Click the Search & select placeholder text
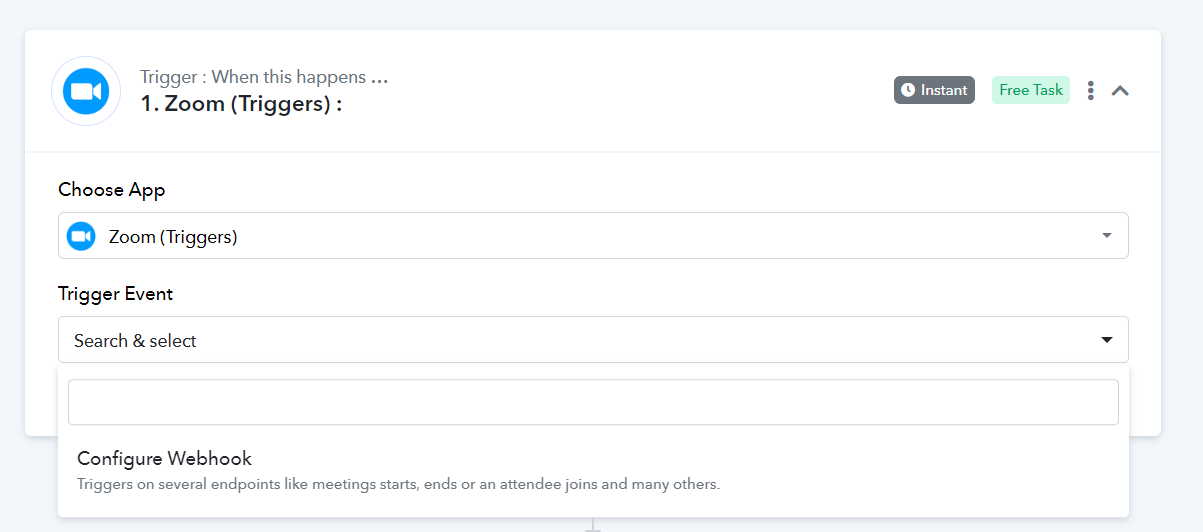This screenshot has height=532, width=1203. click(135, 341)
